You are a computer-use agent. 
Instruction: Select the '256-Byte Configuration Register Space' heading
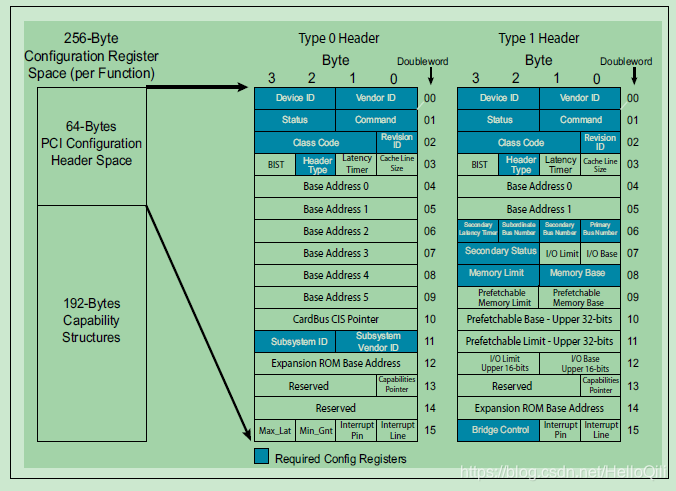(x=91, y=56)
